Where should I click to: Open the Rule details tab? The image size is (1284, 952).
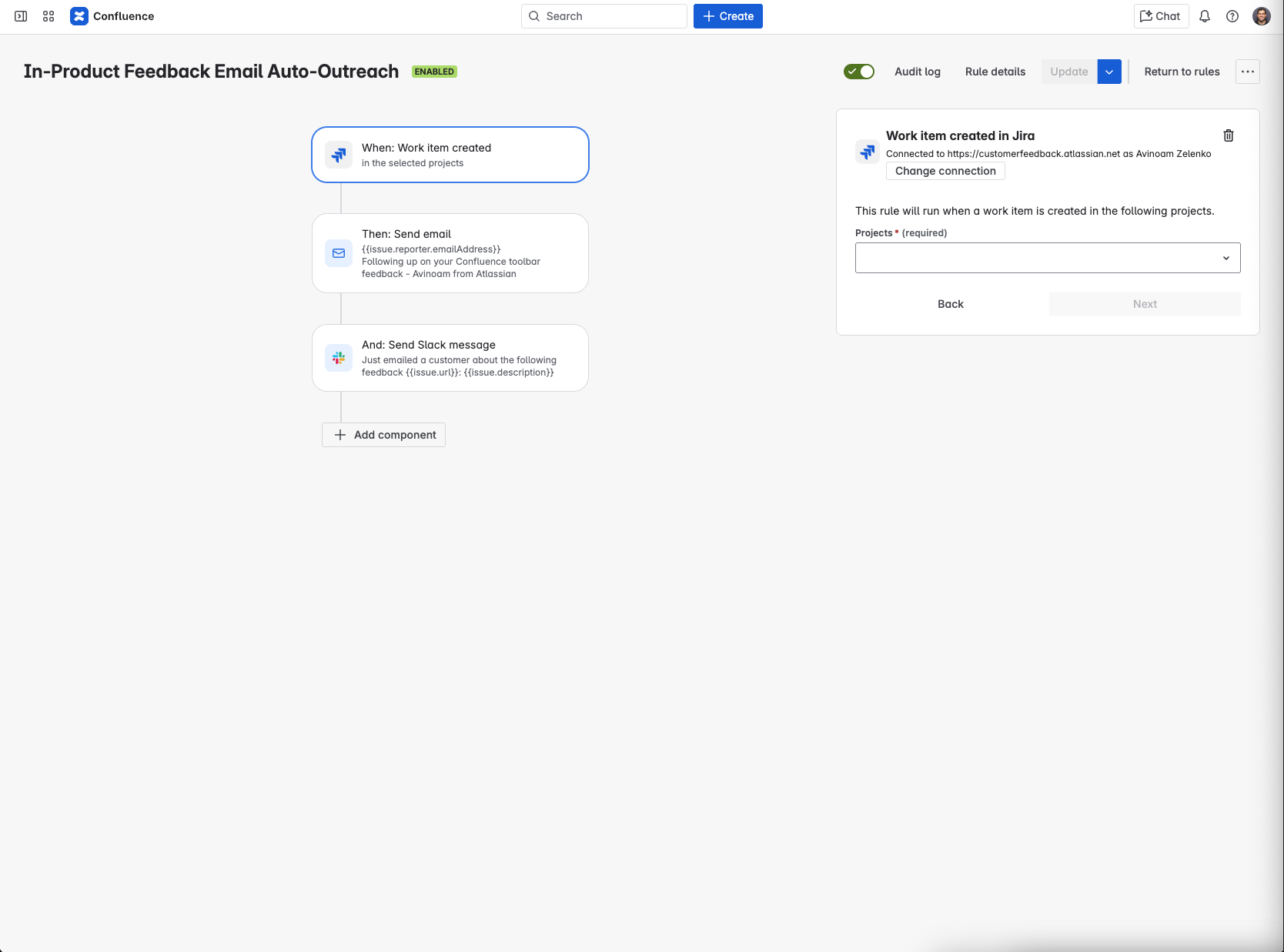995,71
